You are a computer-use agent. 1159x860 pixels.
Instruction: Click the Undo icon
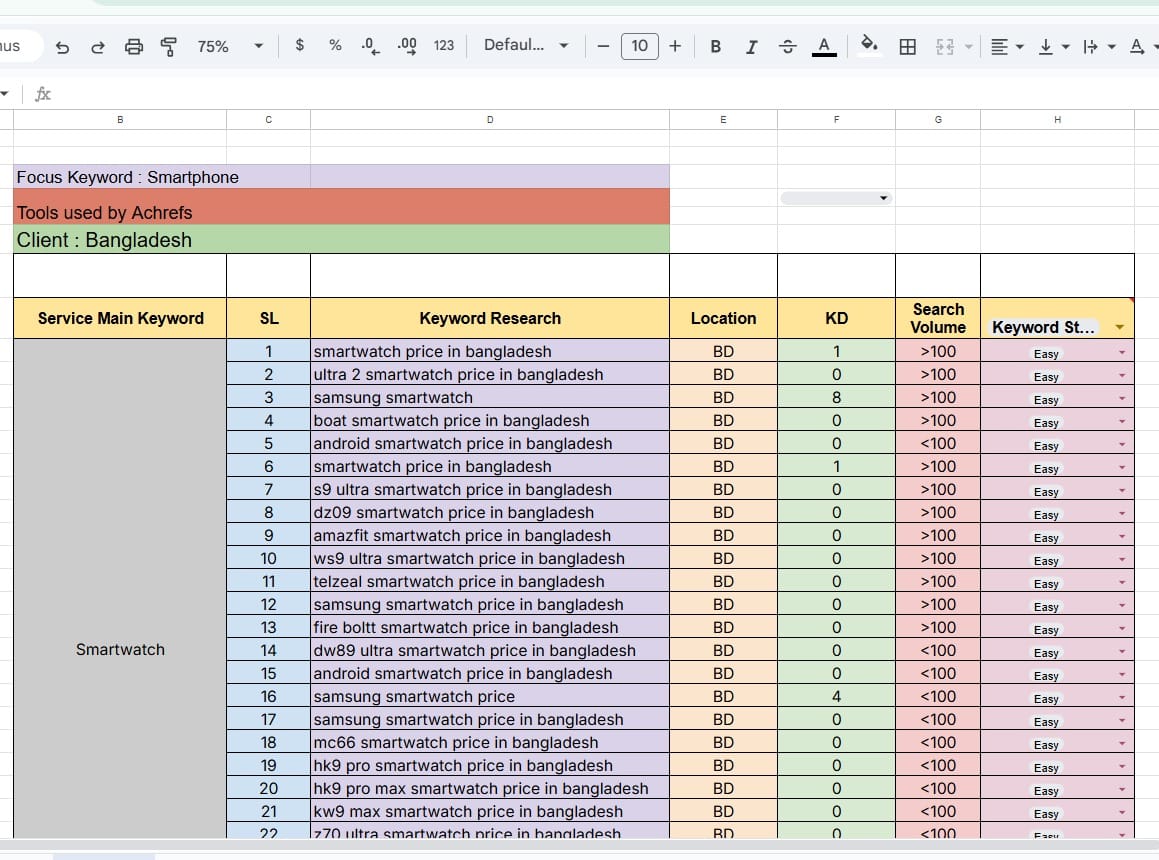pyautogui.click(x=63, y=46)
